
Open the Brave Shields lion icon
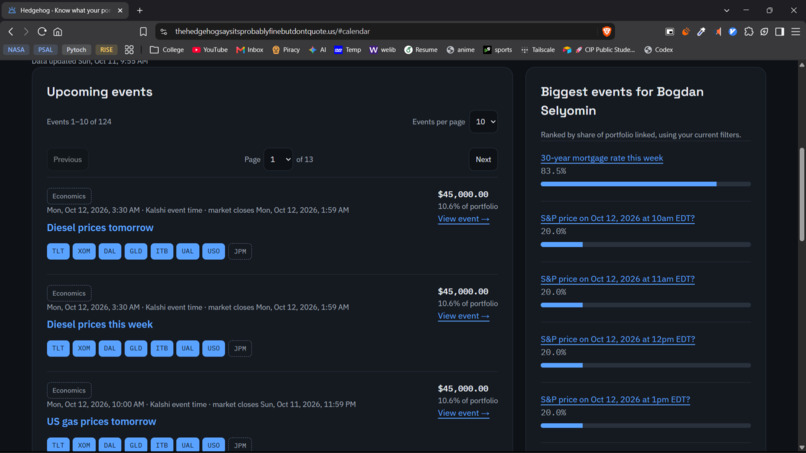click(x=607, y=31)
